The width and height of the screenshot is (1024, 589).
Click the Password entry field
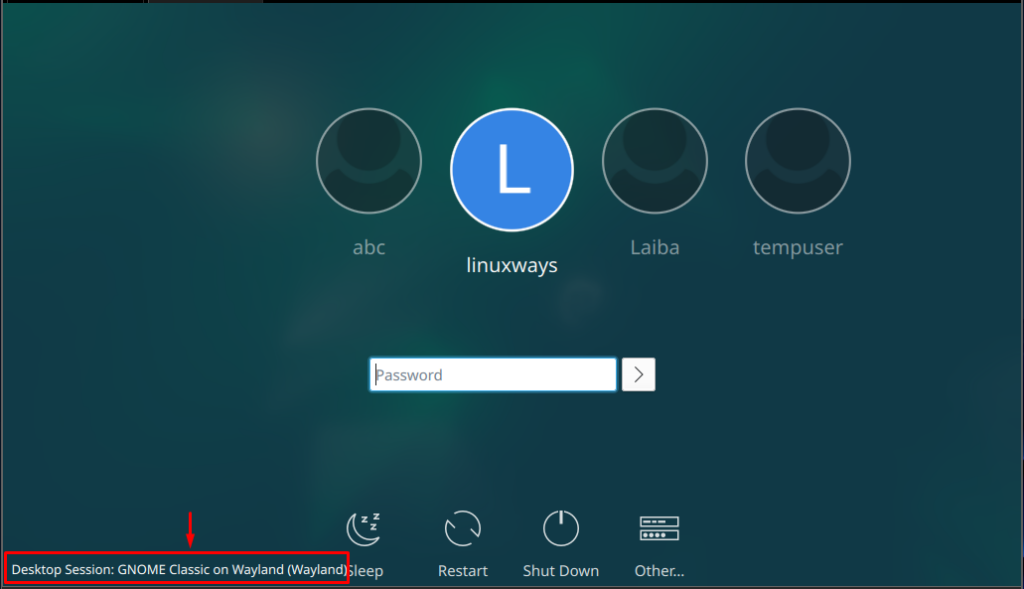pos(492,374)
